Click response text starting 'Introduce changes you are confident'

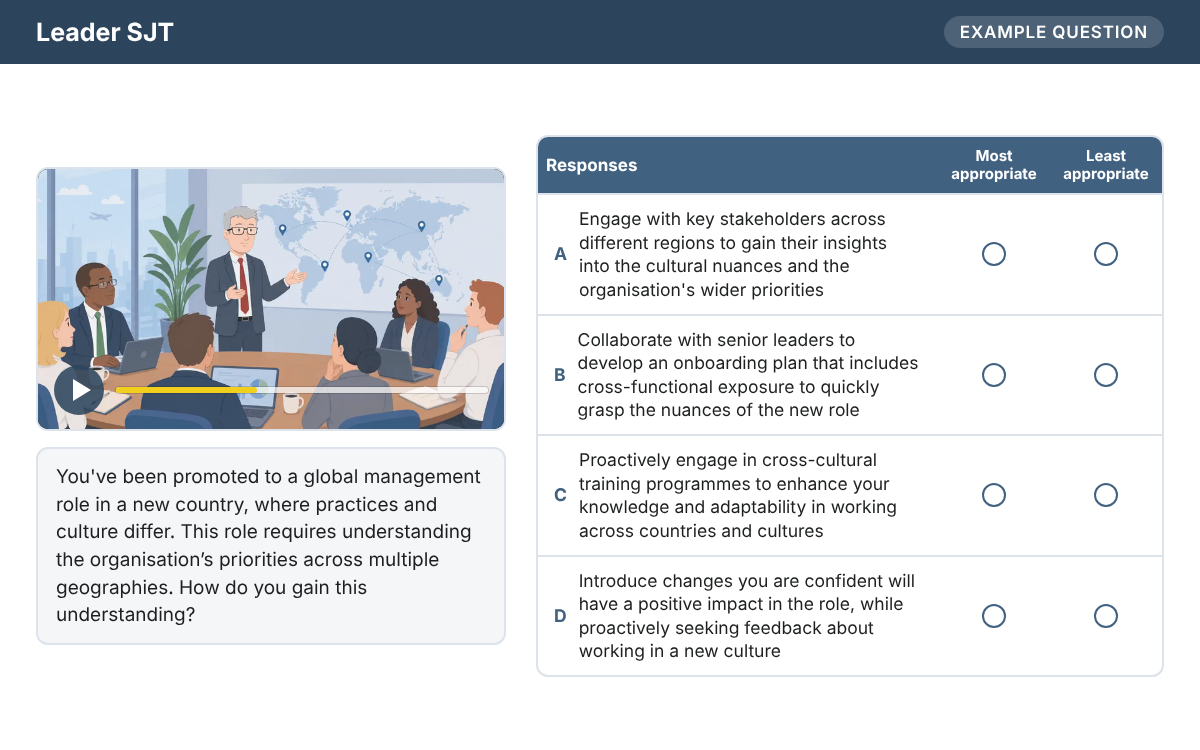747,616
